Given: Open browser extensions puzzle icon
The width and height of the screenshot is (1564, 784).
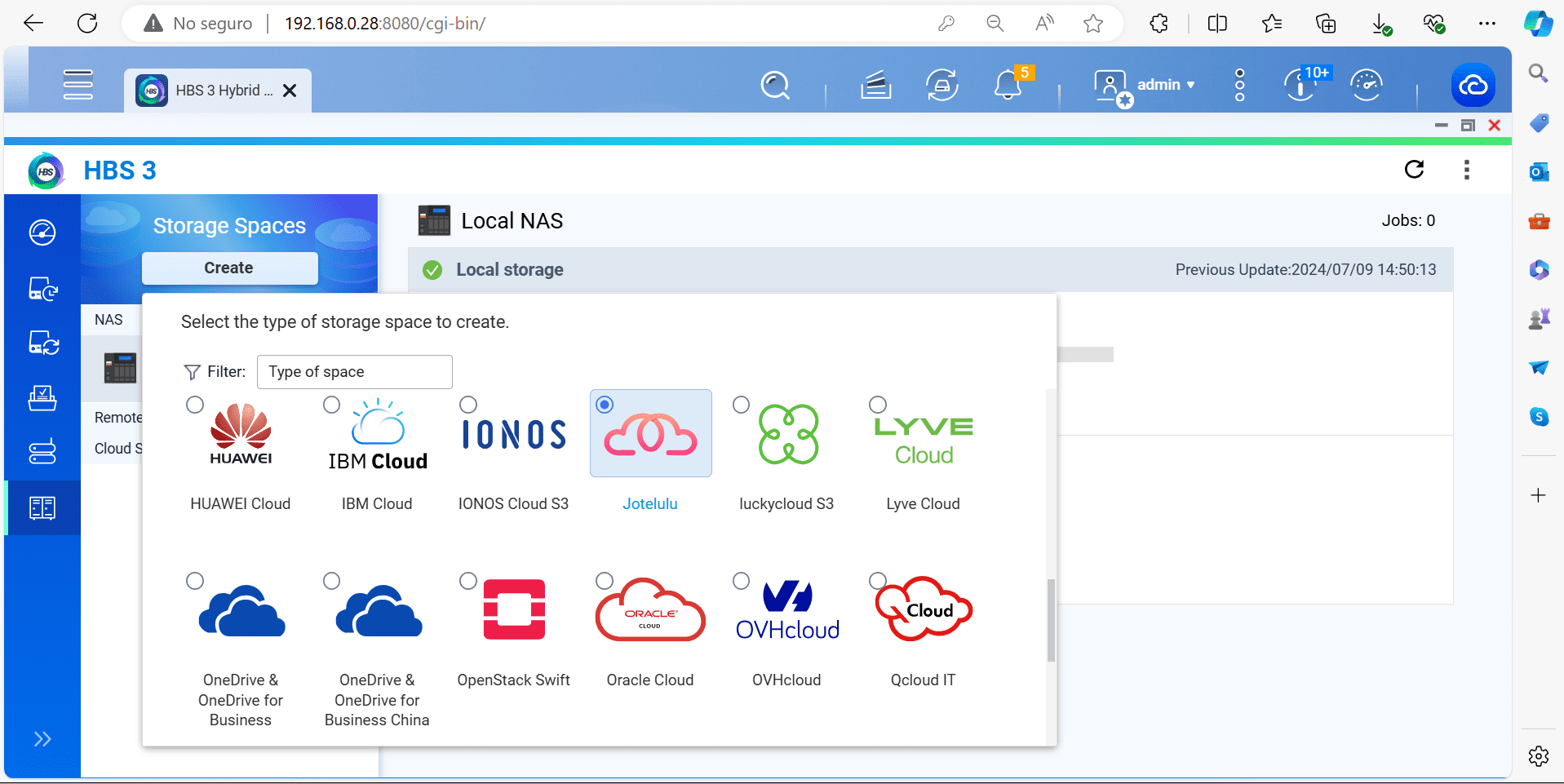Looking at the screenshot, I should click(1159, 24).
